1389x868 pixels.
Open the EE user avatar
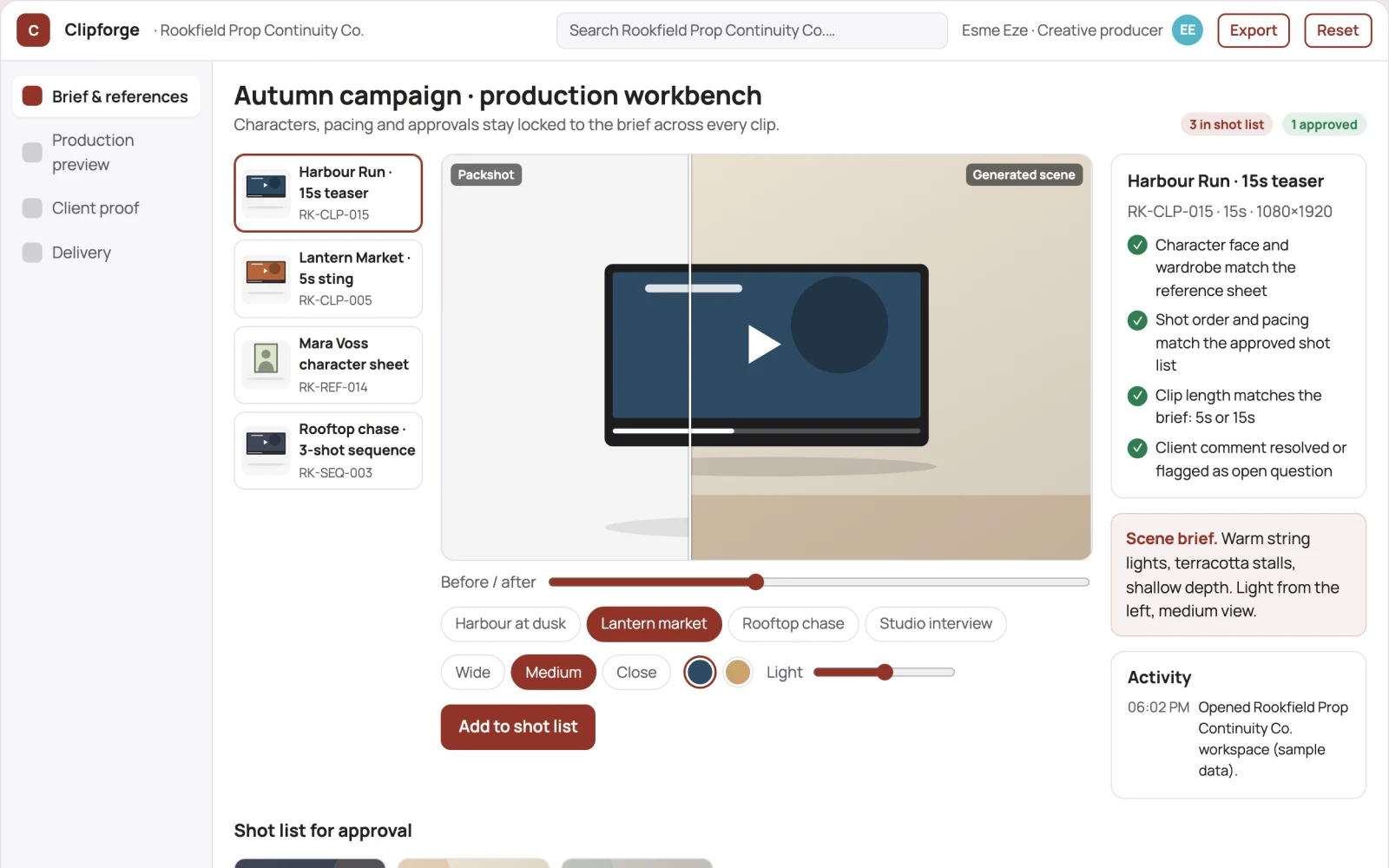[x=1187, y=30]
